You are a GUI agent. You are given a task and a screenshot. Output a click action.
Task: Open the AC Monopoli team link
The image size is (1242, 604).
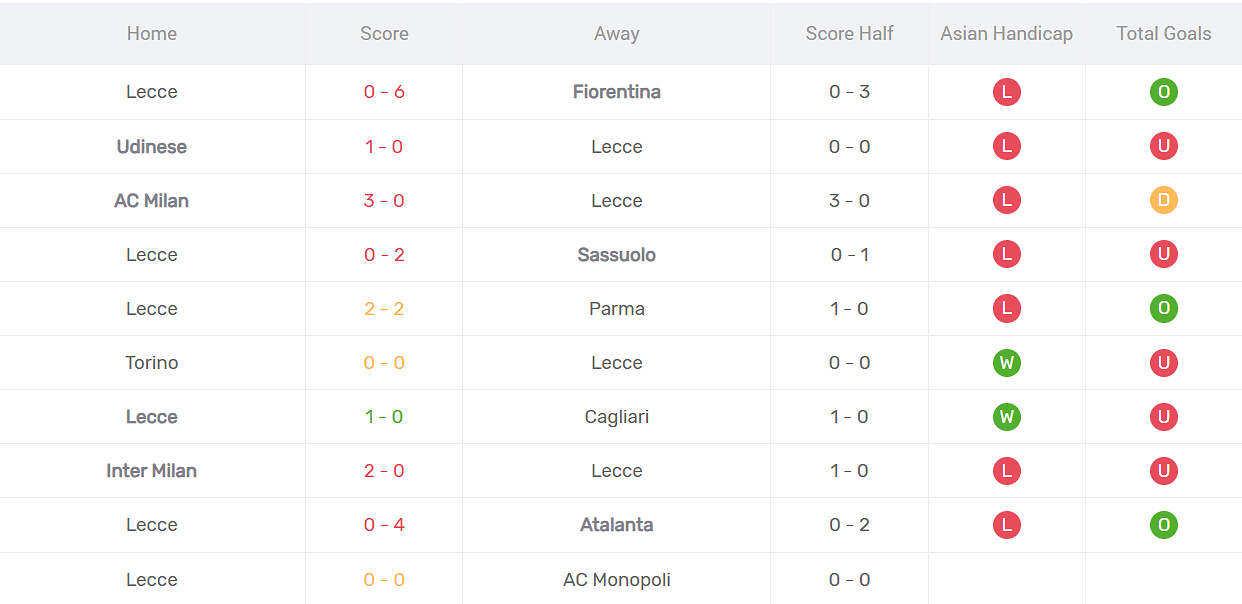point(617,580)
